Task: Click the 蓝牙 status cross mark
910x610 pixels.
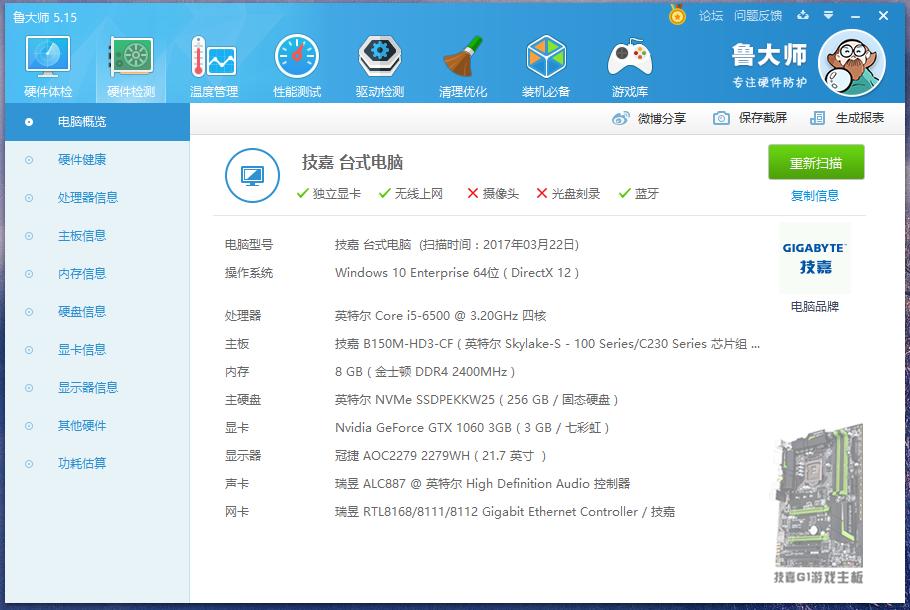Action: coord(625,195)
